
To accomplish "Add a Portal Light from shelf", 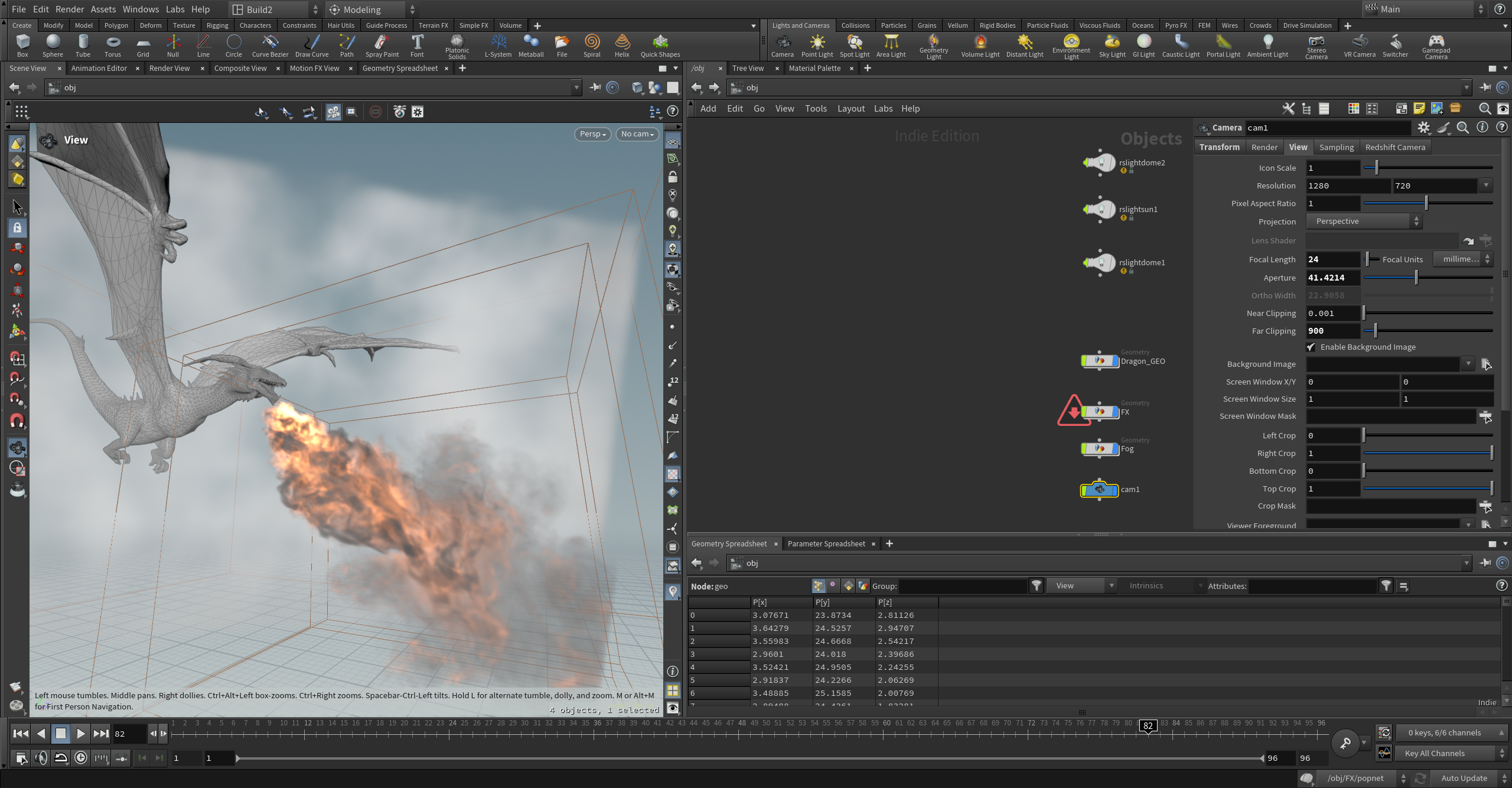I will coord(1223,45).
